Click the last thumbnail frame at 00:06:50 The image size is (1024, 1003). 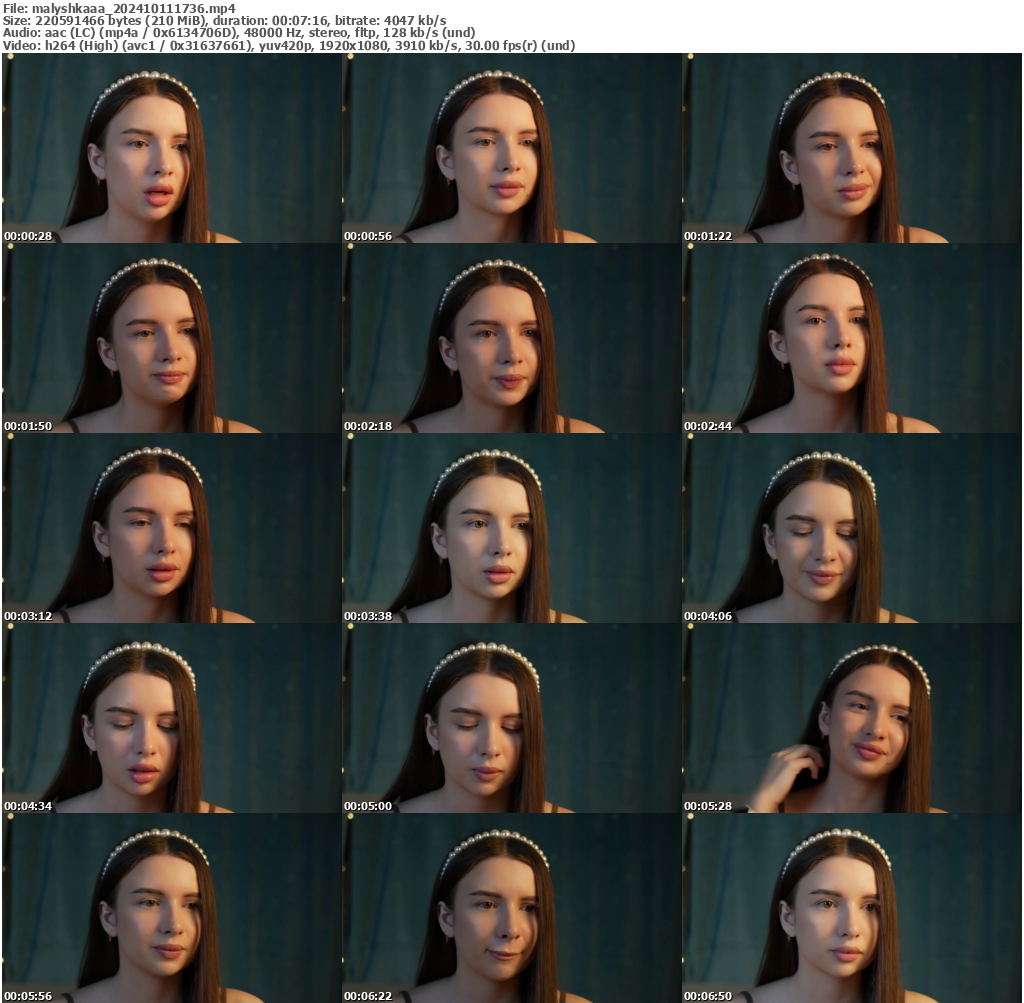(x=852, y=908)
